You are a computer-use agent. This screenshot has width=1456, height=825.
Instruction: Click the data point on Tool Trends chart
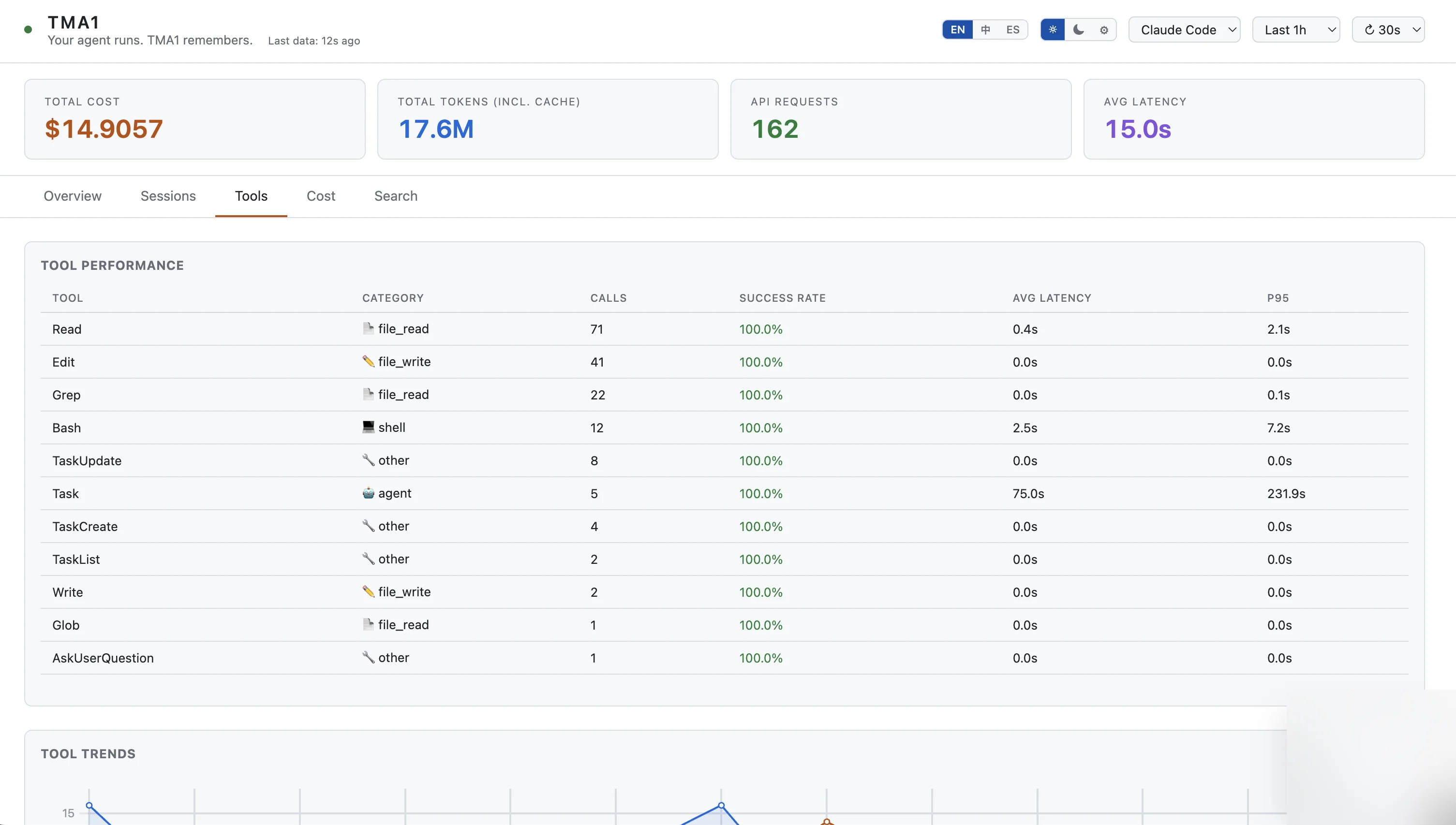722,804
